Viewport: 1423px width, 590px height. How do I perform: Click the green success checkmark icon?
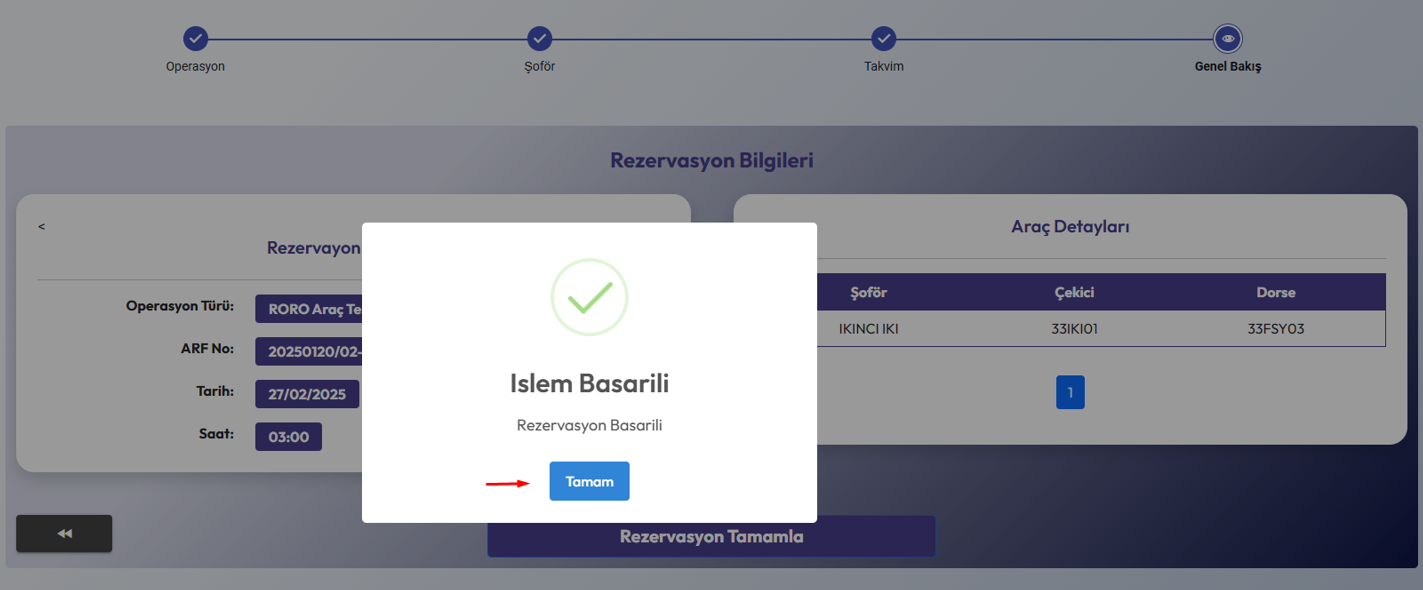click(x=589, y=297)
